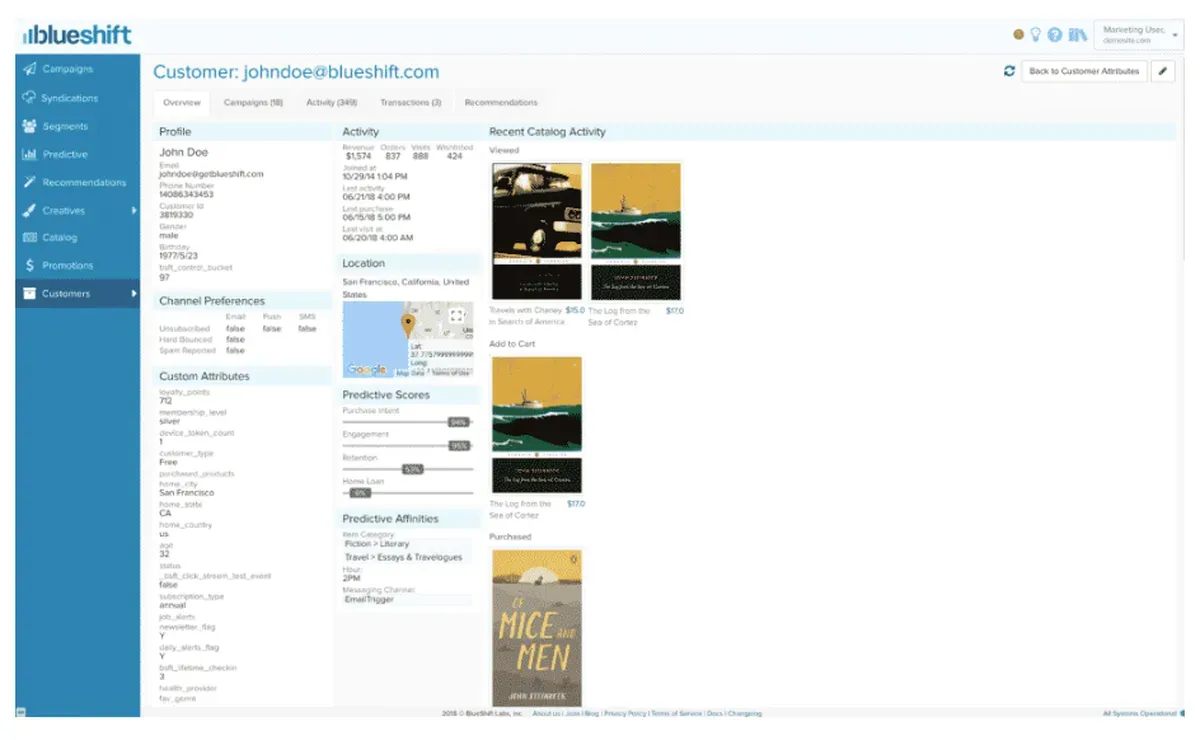Switch to the Transactions (3) tab

point(410,102)
